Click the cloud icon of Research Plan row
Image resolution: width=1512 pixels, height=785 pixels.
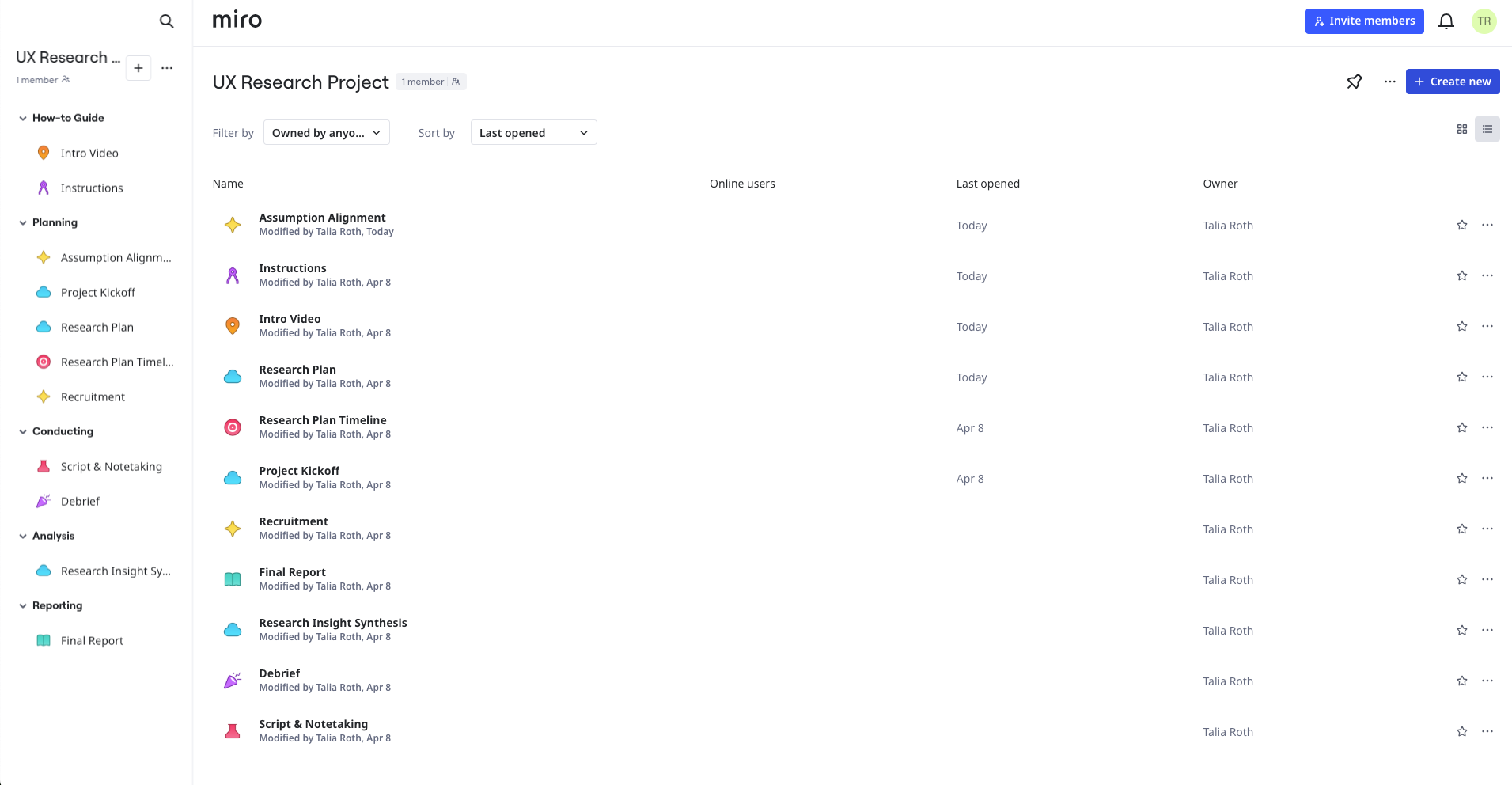tap(233, 377)
